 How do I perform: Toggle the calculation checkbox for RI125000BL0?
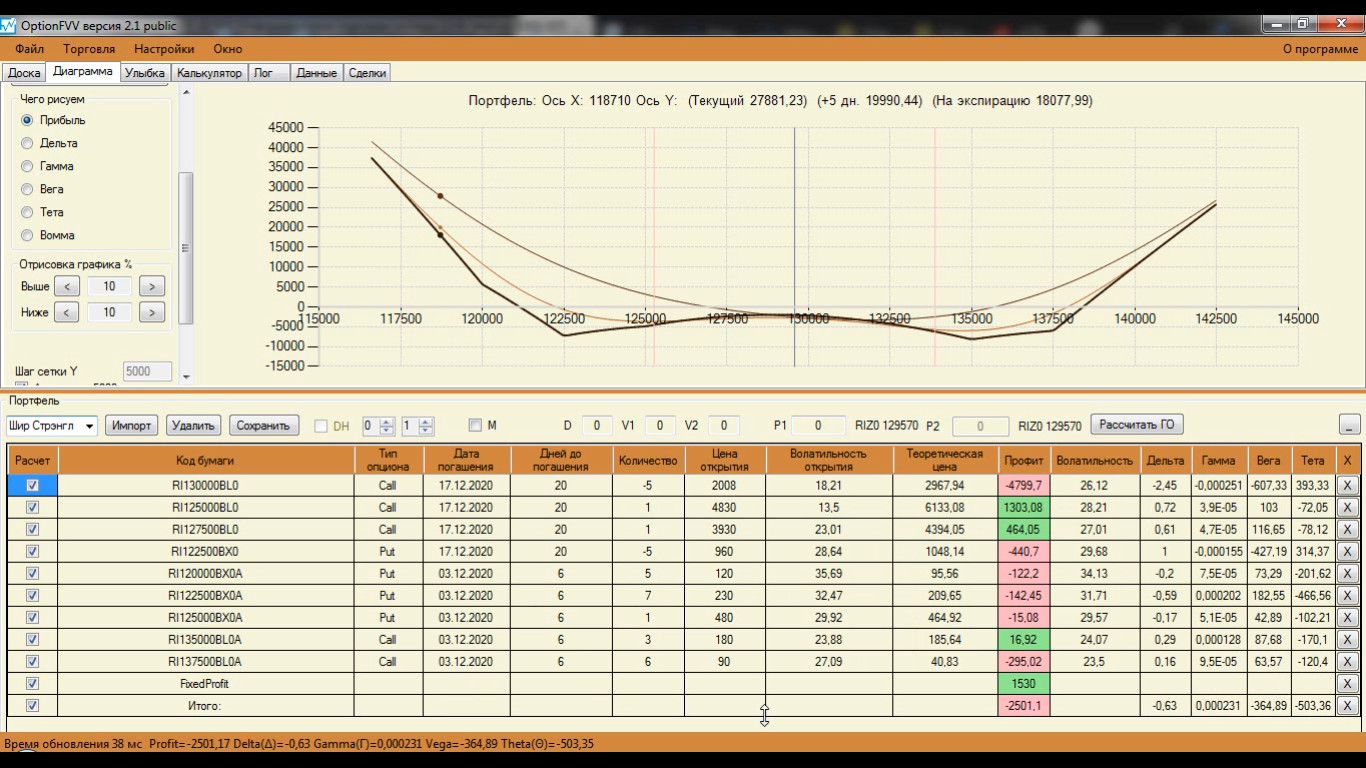point(33,507)
